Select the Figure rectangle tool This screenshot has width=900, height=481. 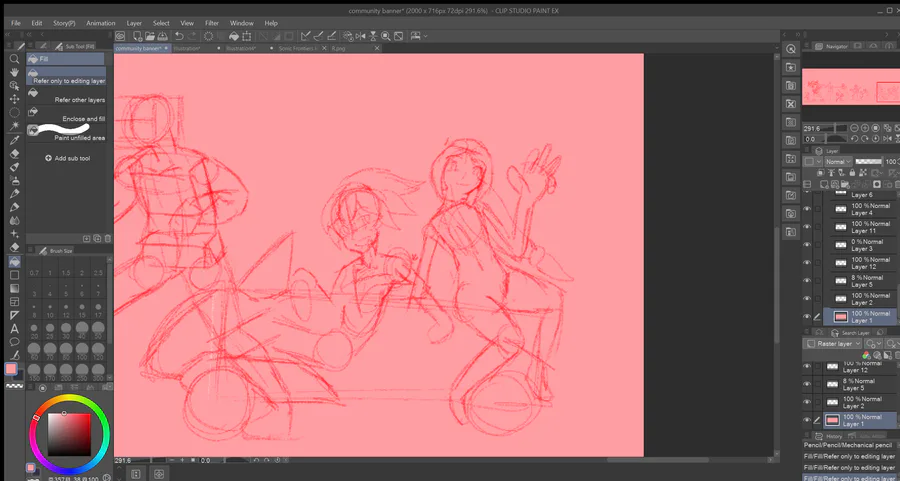coord(14,275)
